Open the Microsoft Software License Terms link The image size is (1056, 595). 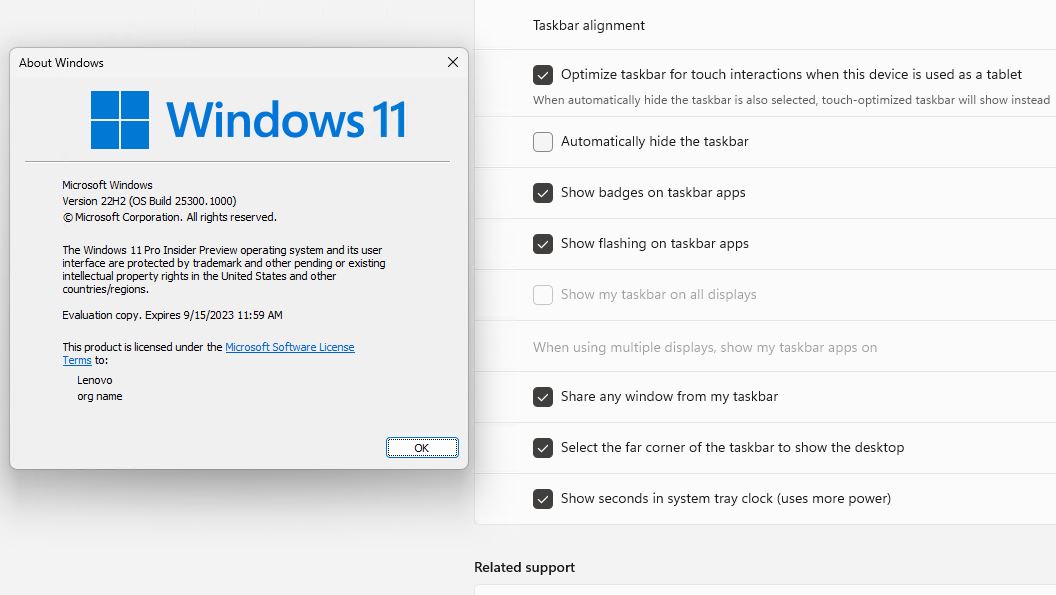(290, 346)
